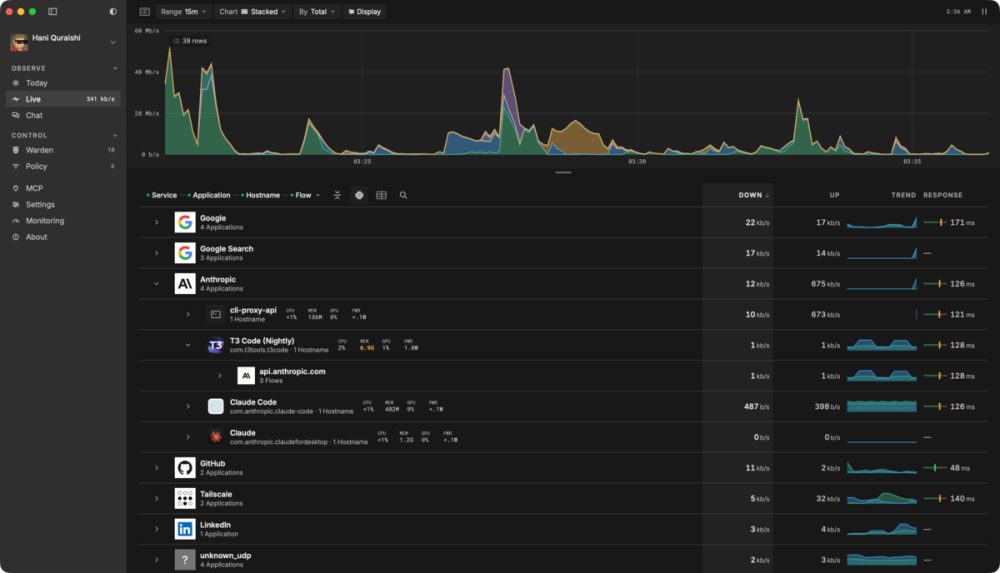
Task: Click the unknown_udp question mark icon
Action: click(x=185, y=560)
